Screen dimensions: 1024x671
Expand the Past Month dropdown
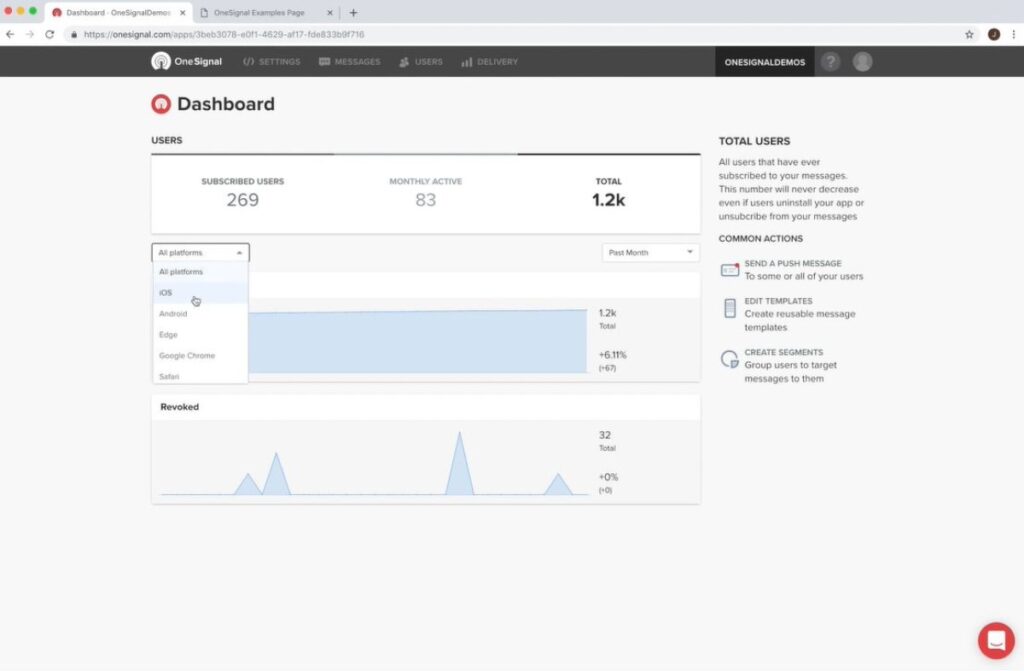pyautogui.click(x=650, y=253)
